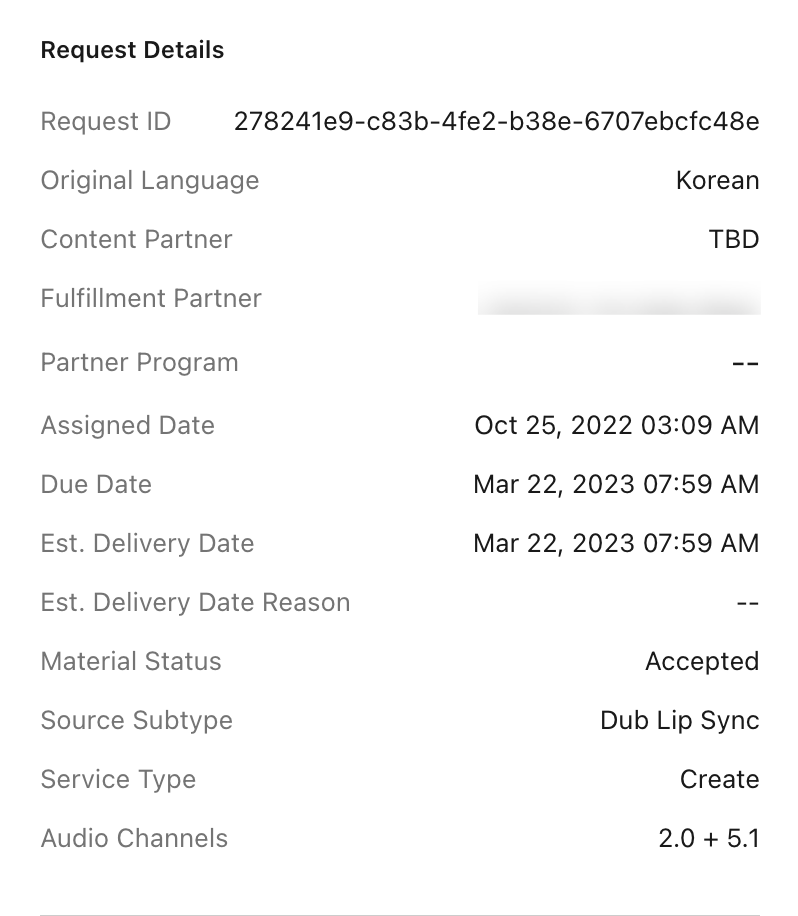The image size is (798, 916).
Task: Click the Source Subtype label
Action: [137, 721]
